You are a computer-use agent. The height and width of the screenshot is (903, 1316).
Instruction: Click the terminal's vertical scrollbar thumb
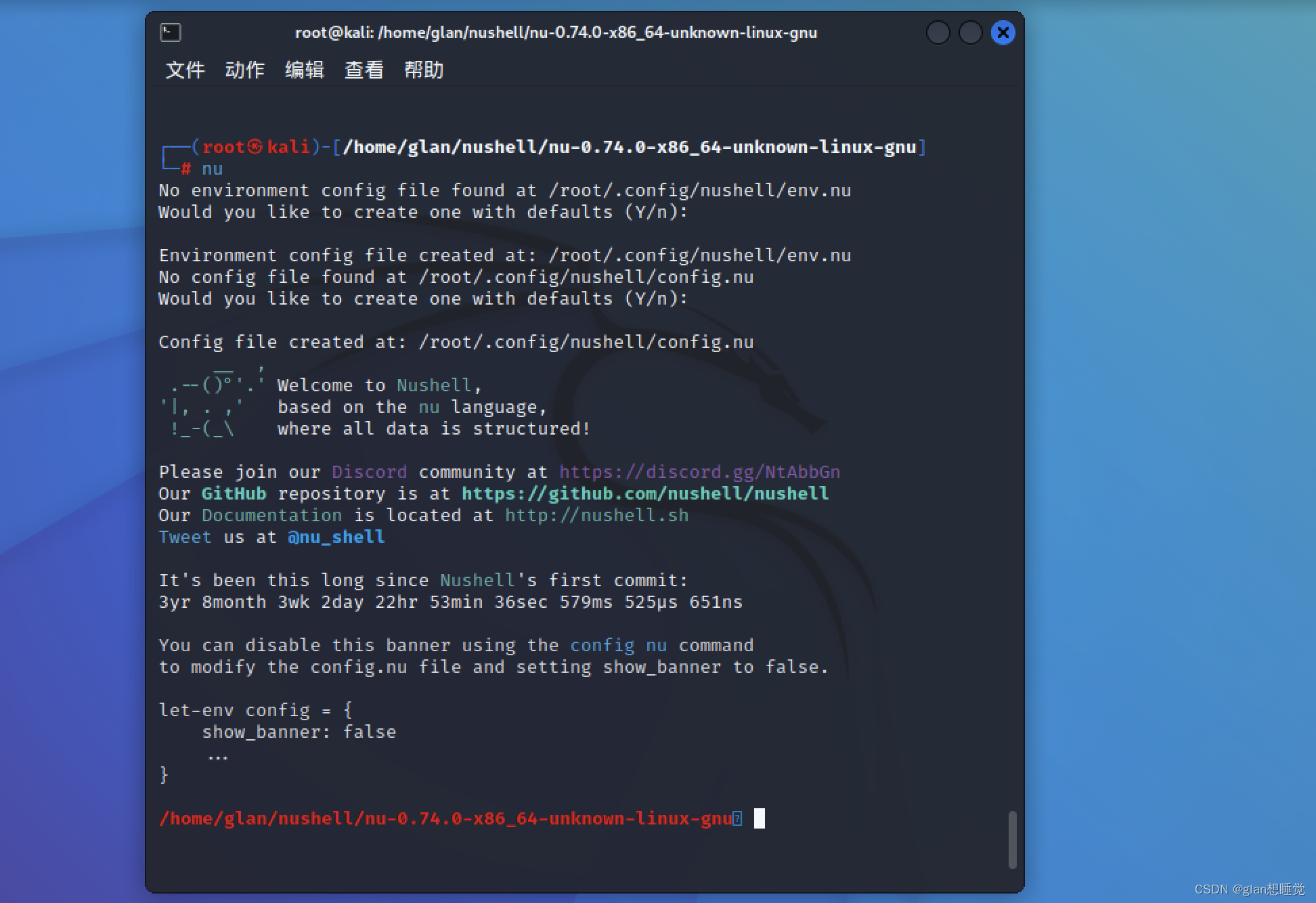click(x=1012, y=839)
